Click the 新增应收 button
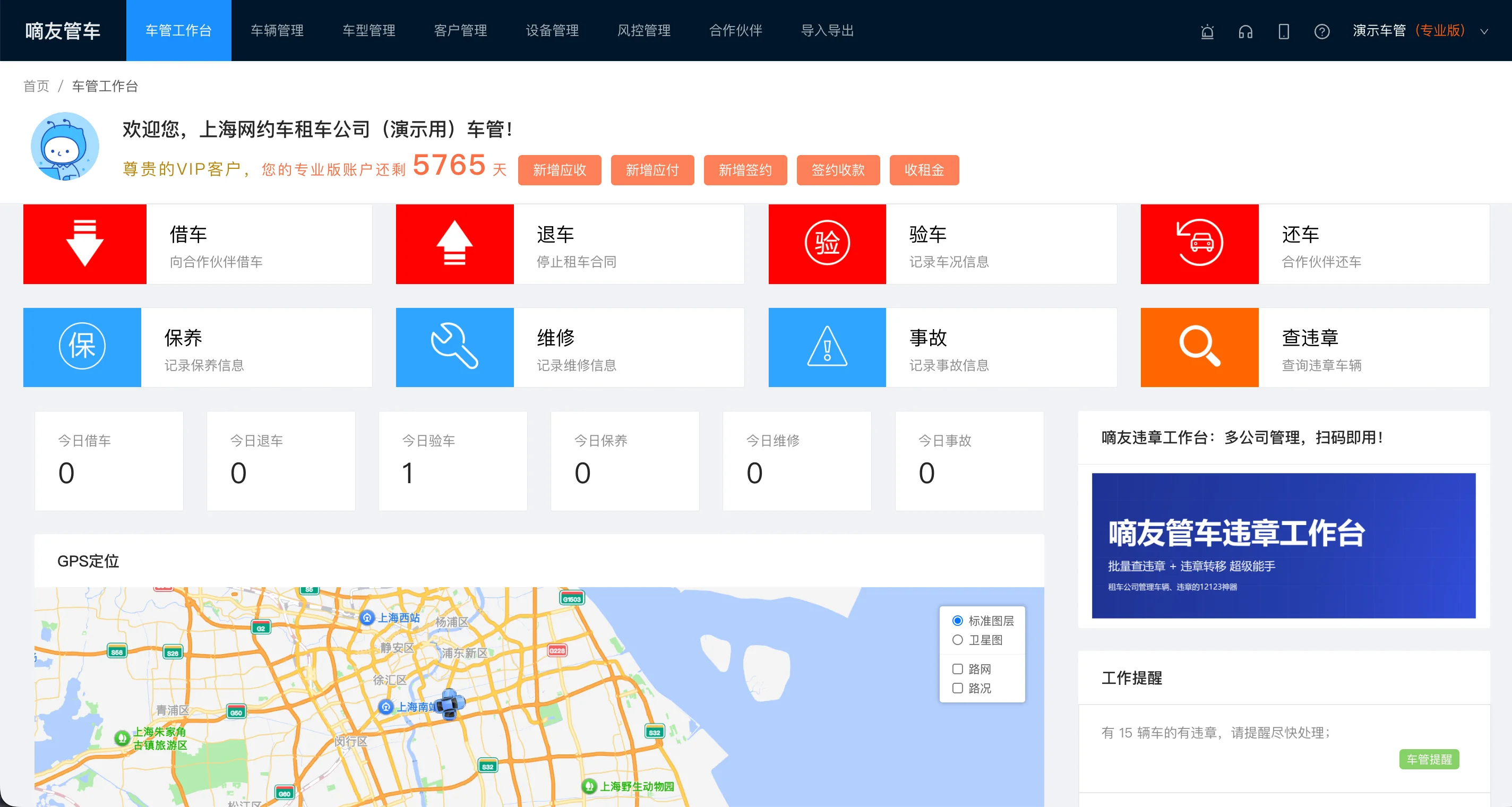 (x=560, y=170)
